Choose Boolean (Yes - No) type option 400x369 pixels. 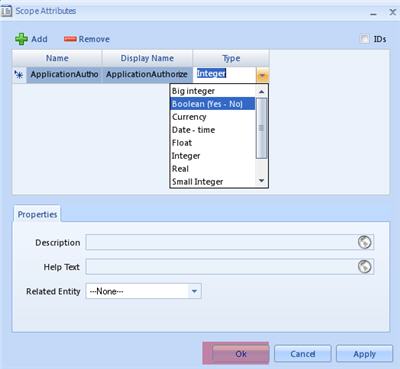click(213, 104)
